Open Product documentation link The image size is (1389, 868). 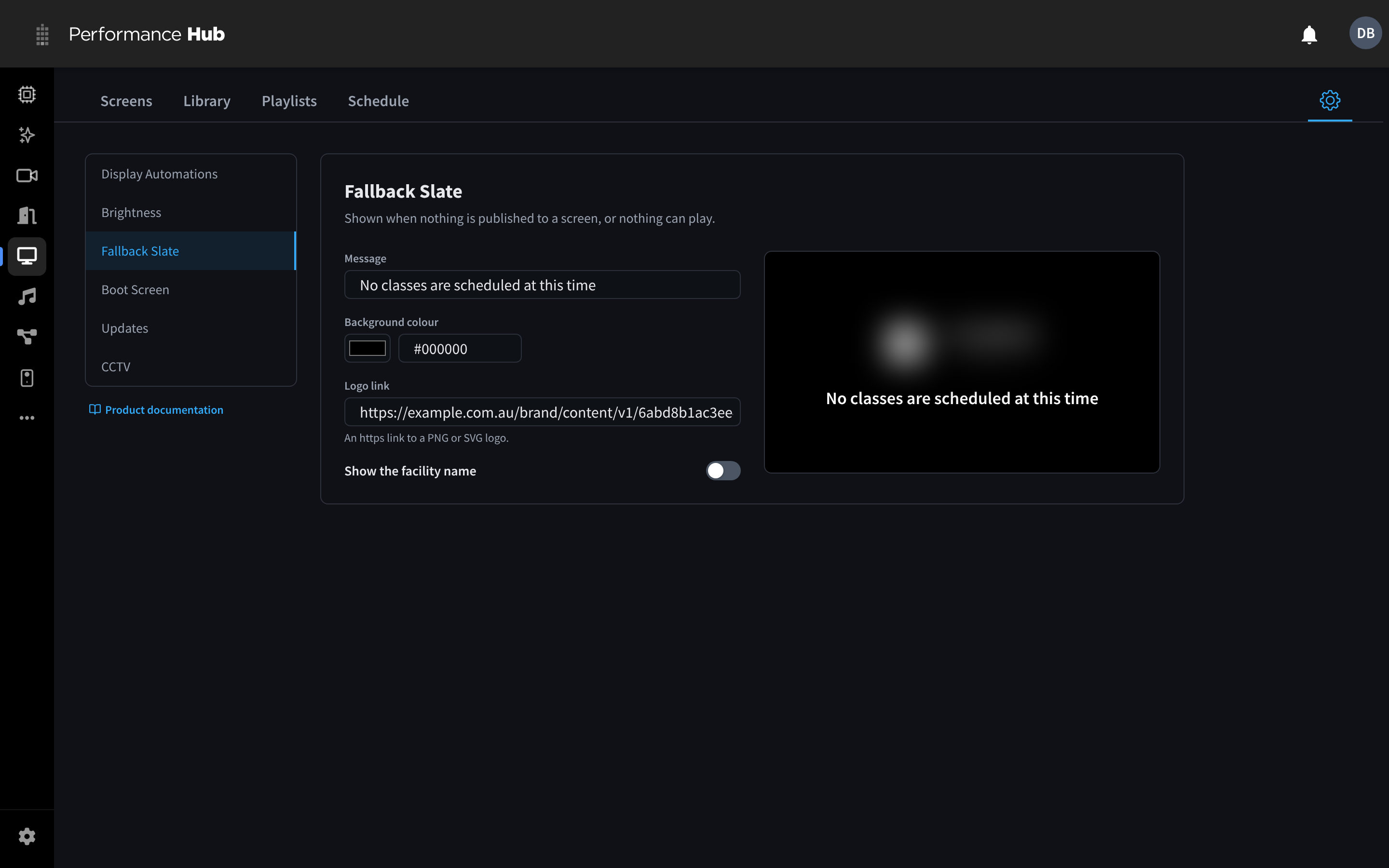point(164,410)
